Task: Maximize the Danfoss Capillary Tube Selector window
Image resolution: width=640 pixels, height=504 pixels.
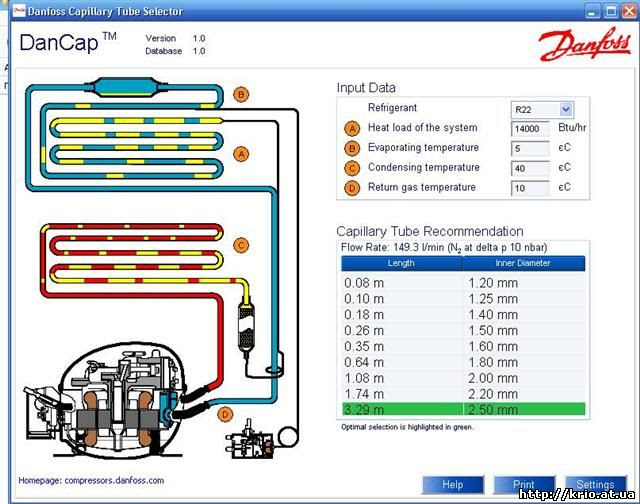Action: click(x=611, y=11)
